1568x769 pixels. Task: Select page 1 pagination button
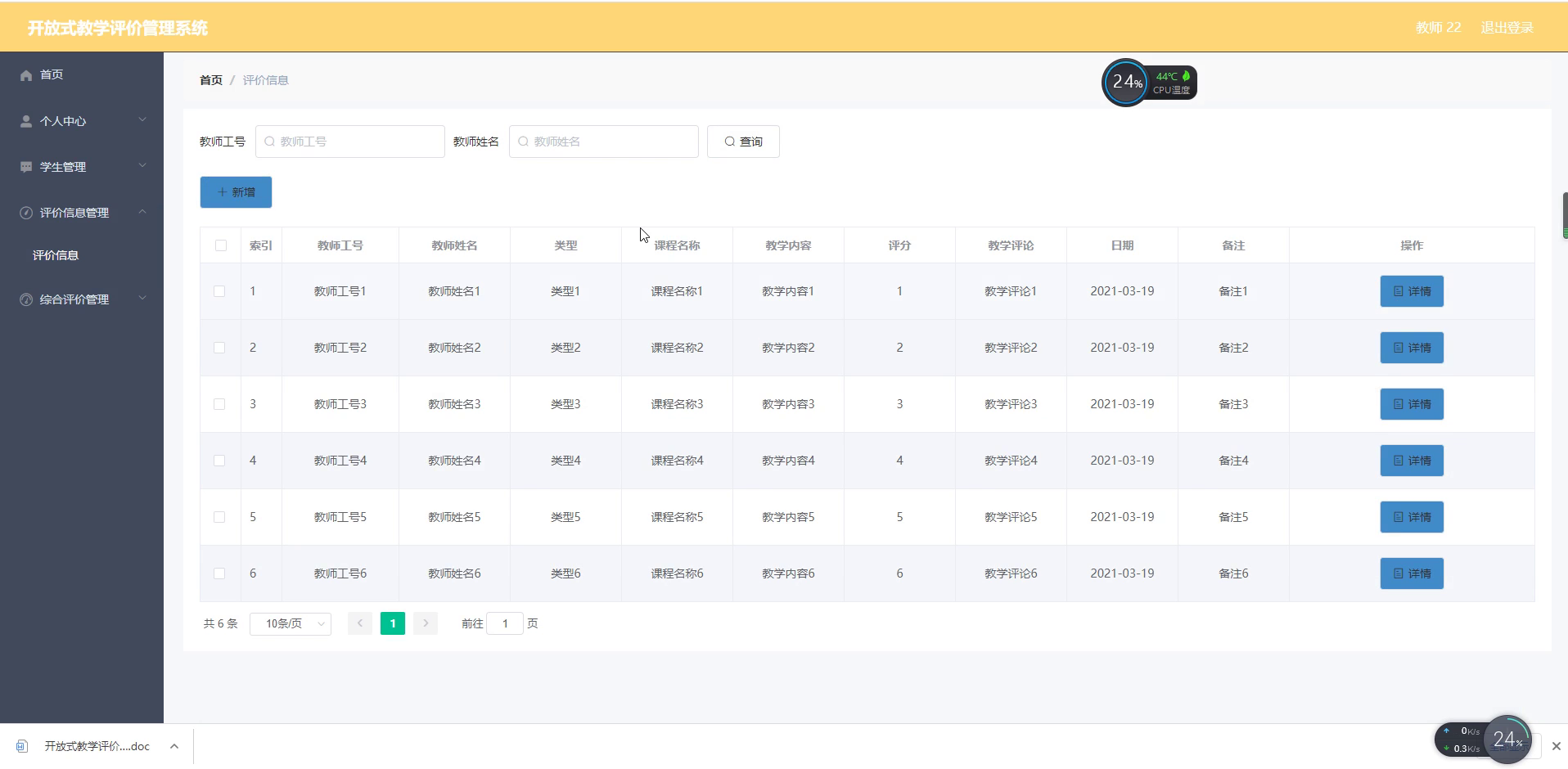click(393, 623)
